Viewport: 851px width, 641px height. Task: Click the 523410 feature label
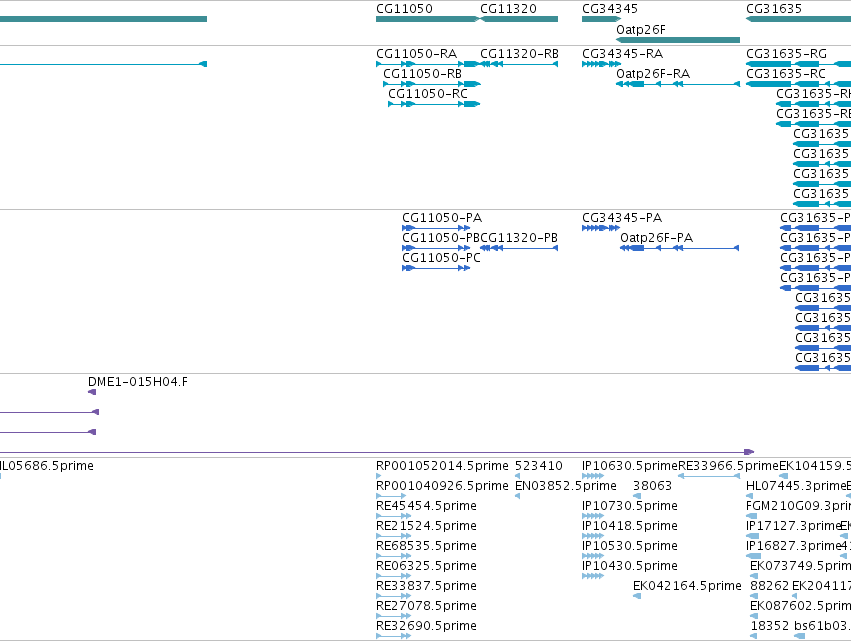[x=538, y=466]
